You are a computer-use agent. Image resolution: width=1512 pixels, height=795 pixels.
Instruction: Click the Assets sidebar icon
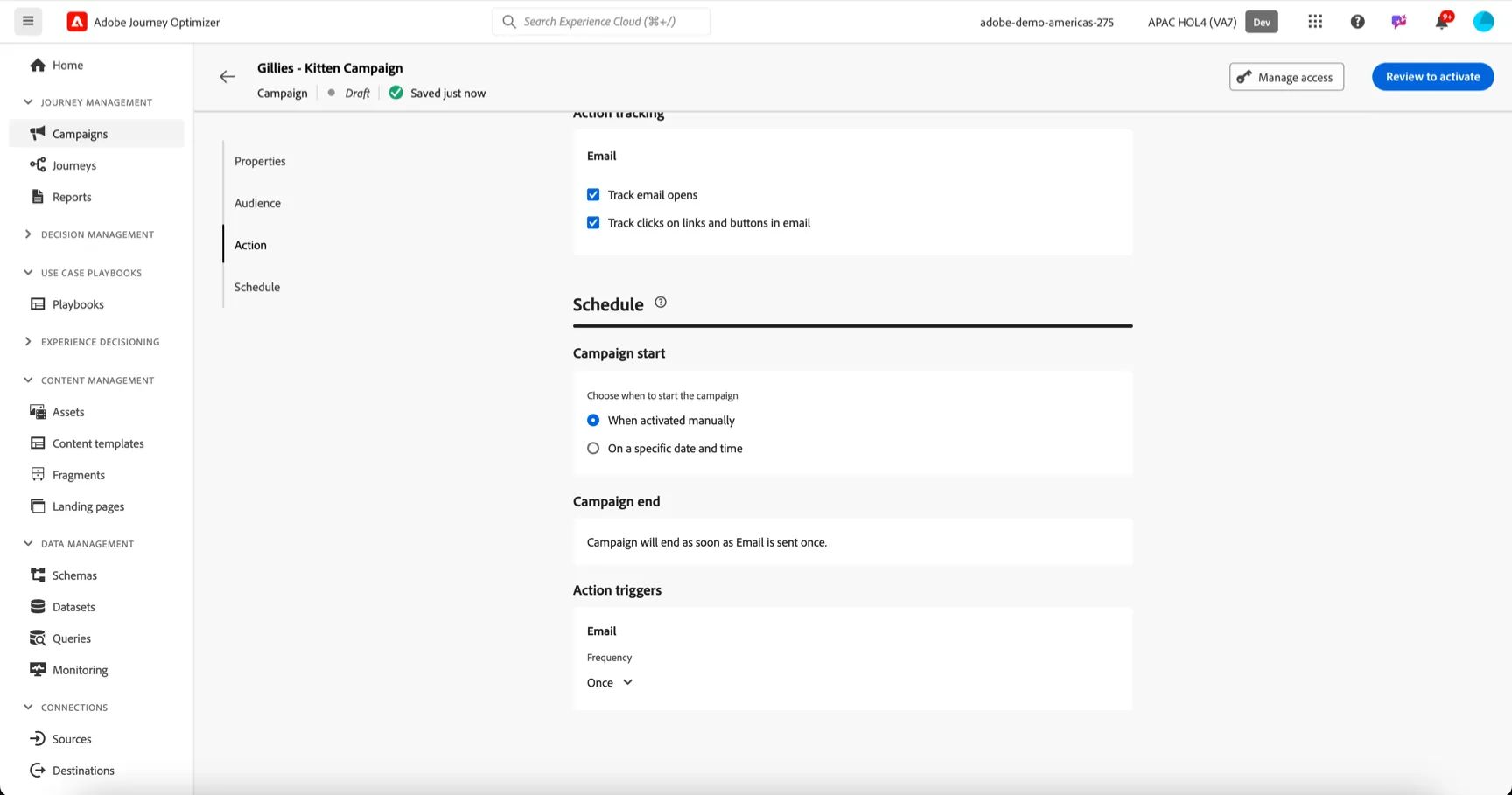[x=38, y=411]
